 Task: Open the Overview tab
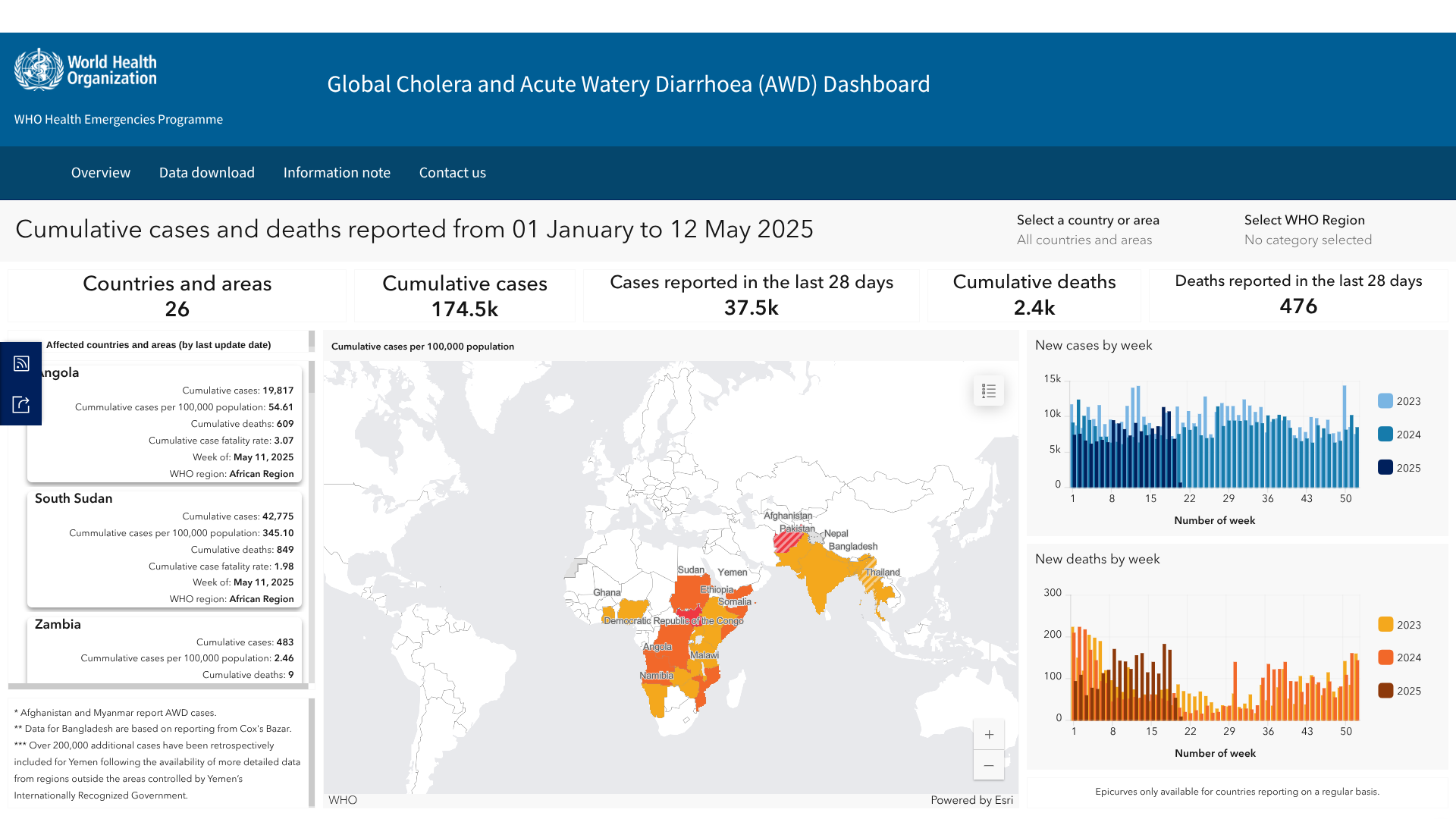click(x=101, y=173)
